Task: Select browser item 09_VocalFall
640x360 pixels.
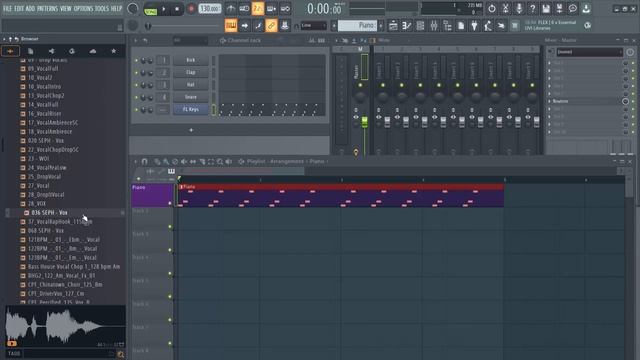Action: point(43,69)
